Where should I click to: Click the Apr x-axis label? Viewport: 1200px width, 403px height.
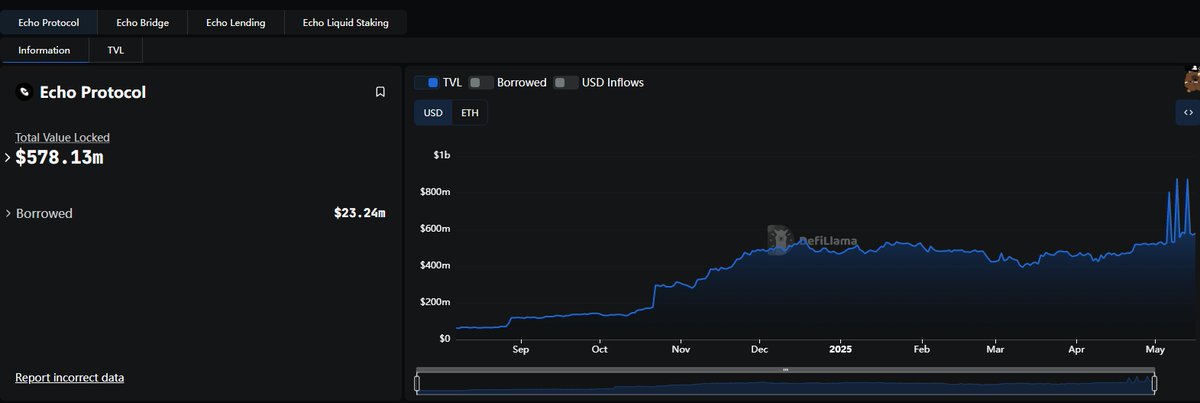(x=1076, y=350)
